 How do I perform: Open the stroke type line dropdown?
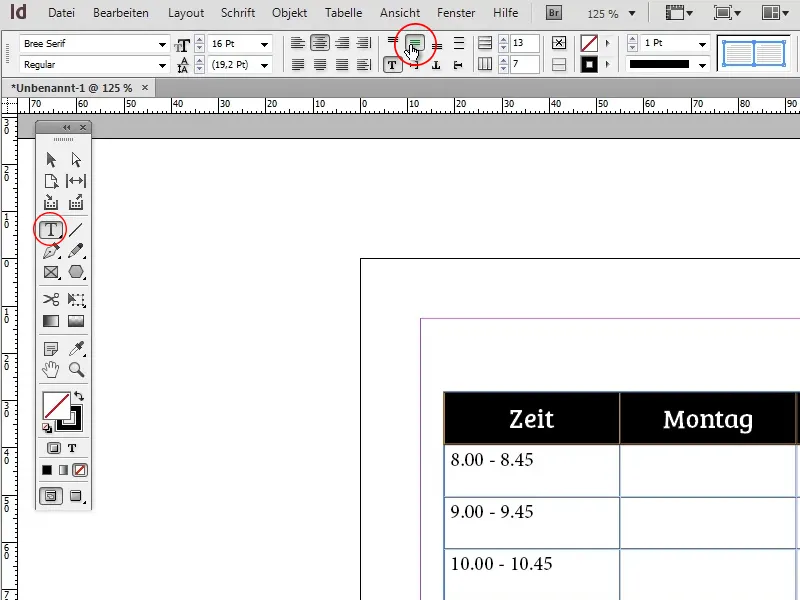click(x=703, y=65)
